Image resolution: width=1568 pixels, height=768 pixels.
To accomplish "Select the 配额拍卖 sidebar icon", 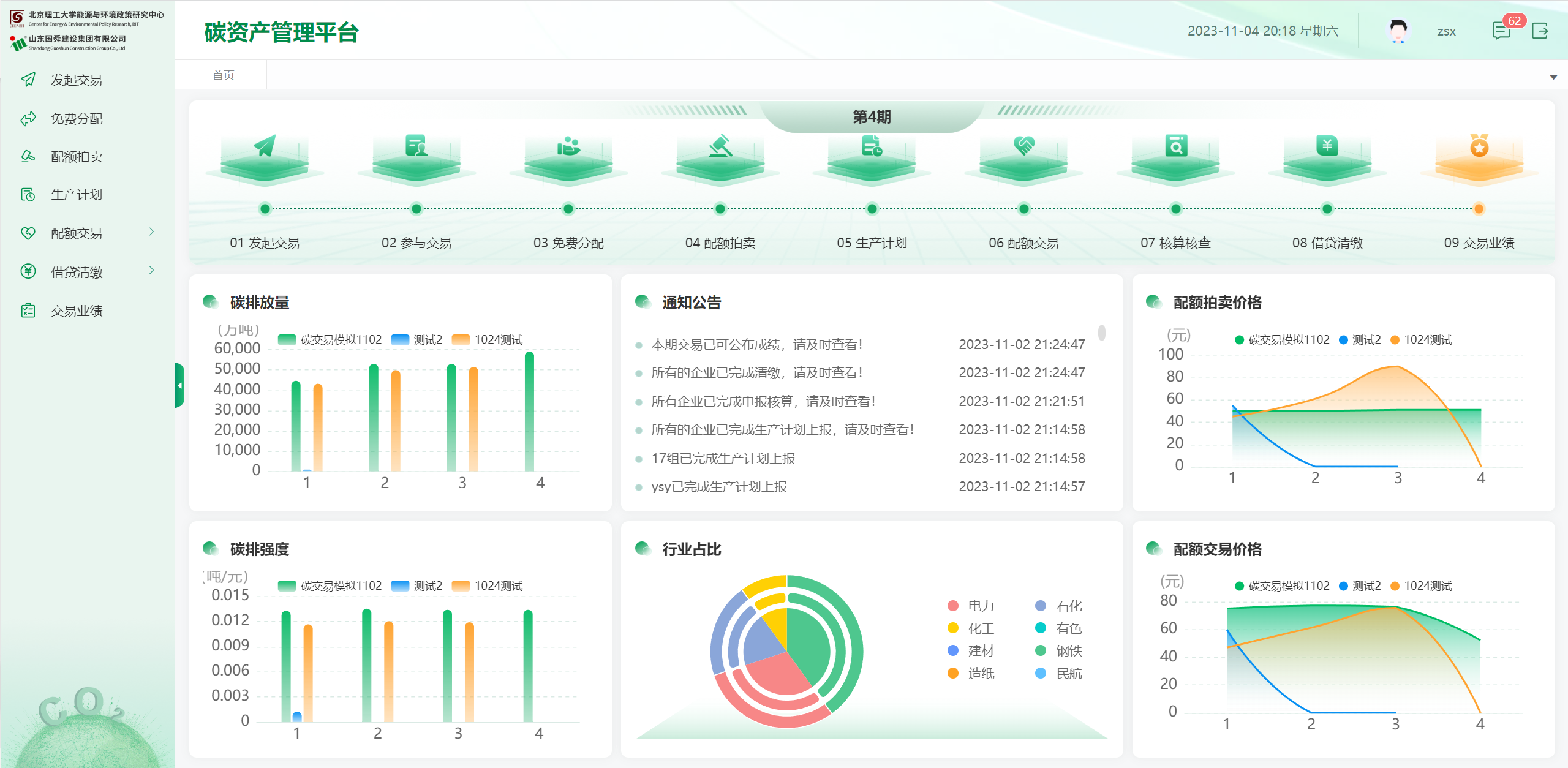I will pyautogui.click(x=29, y=156).
